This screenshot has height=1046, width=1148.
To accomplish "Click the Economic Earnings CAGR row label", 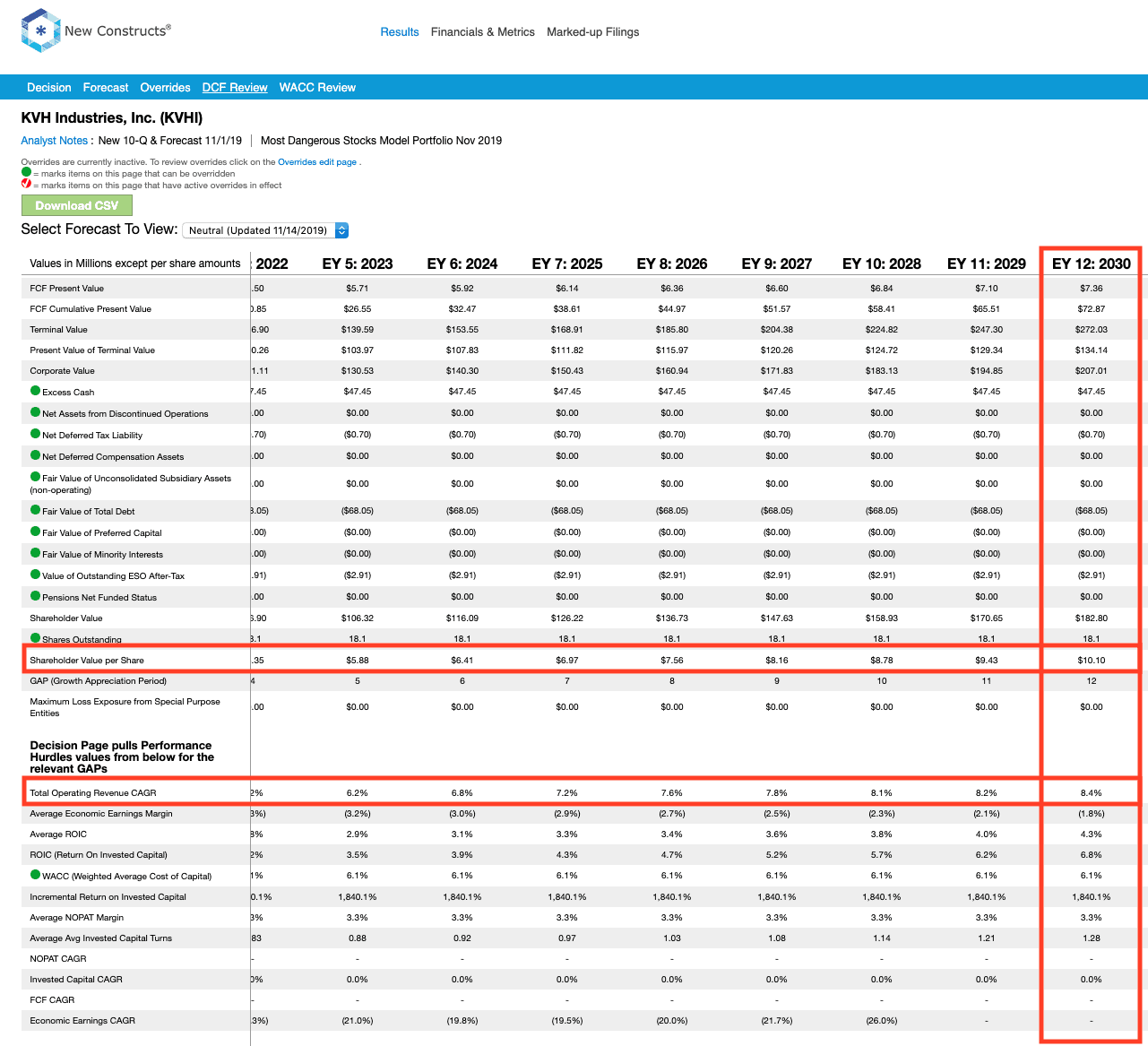I will [82, 1021].
